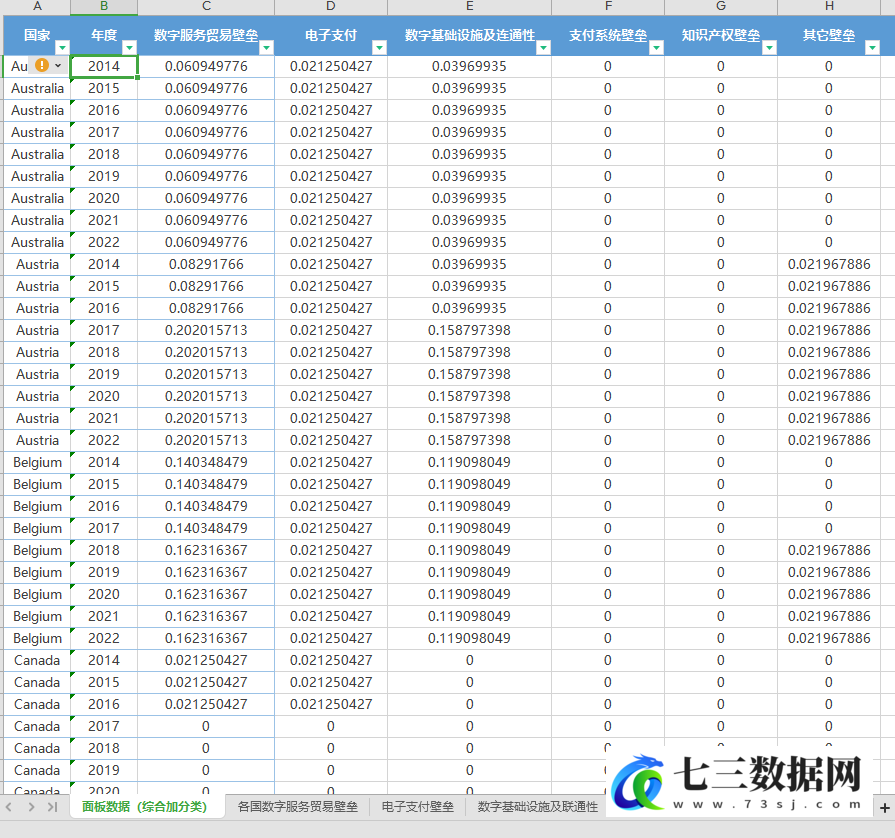Select 0.140348479 in Belgium 2014 row
This screenshot has height=838, width=895.
(206, 462)
